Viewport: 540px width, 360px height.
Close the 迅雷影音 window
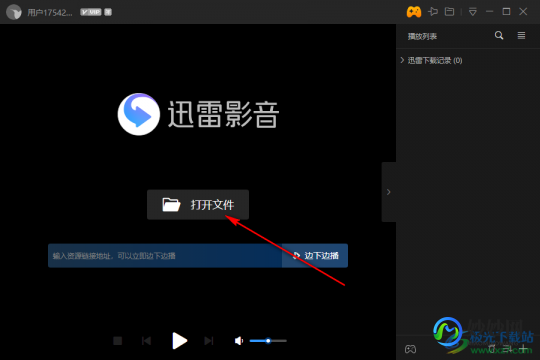coord(523,12)
